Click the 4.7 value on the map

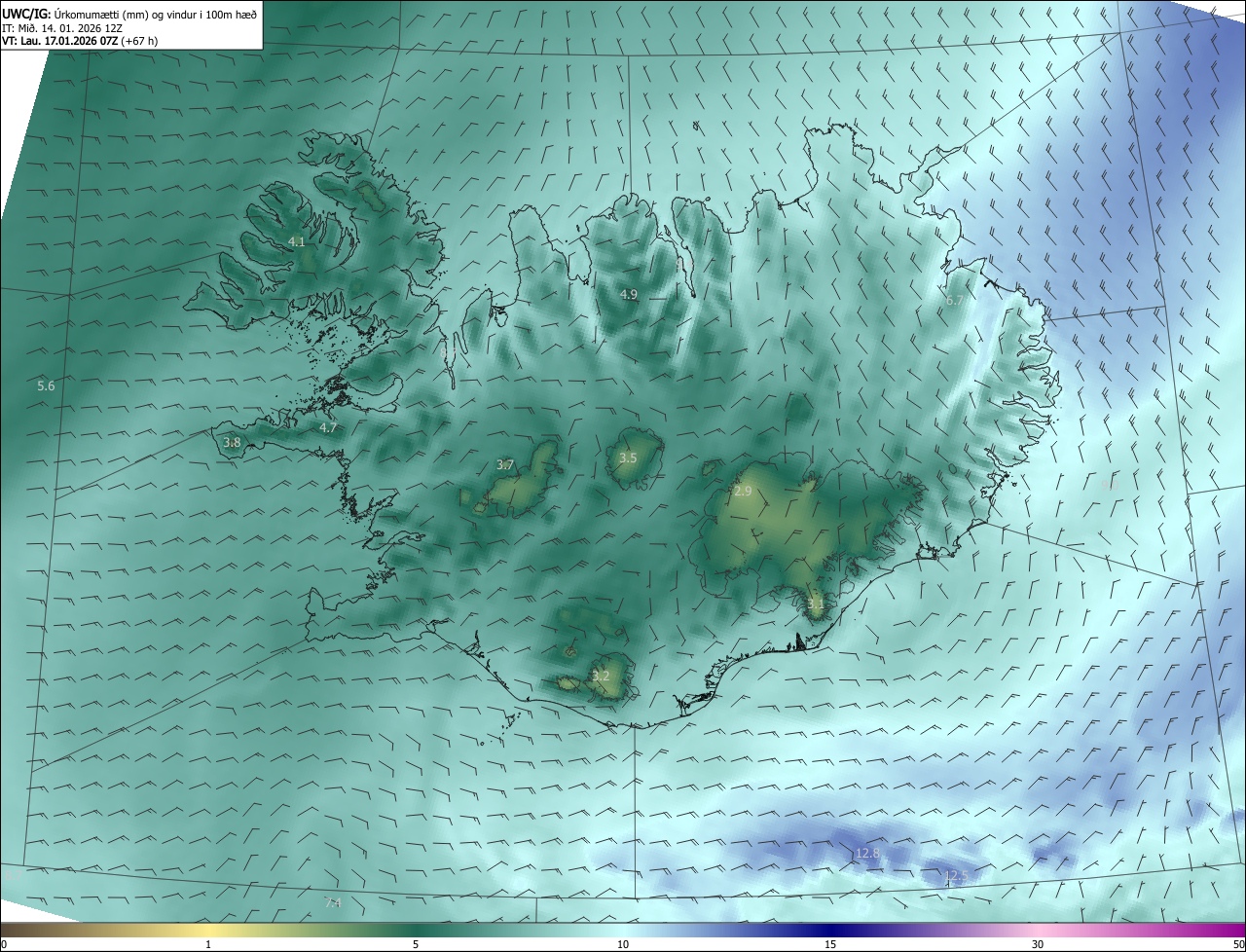coord(328,427)
